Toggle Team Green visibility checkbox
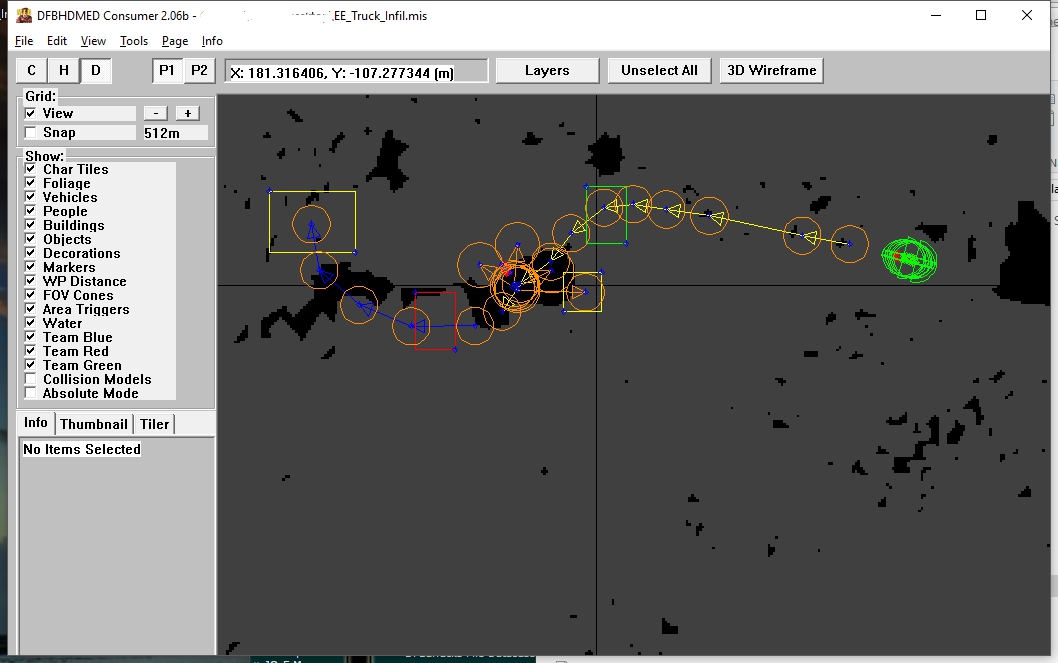 [30, 365]
